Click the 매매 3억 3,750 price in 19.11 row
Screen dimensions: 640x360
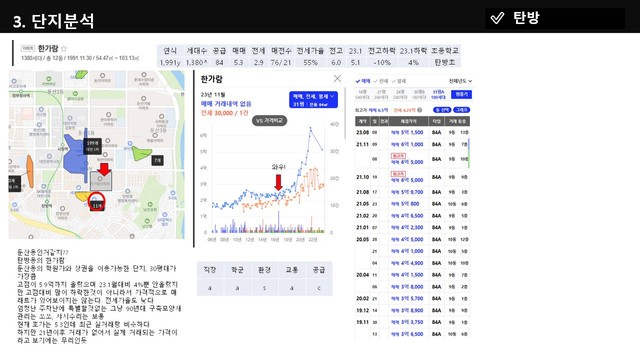[407, 322]
